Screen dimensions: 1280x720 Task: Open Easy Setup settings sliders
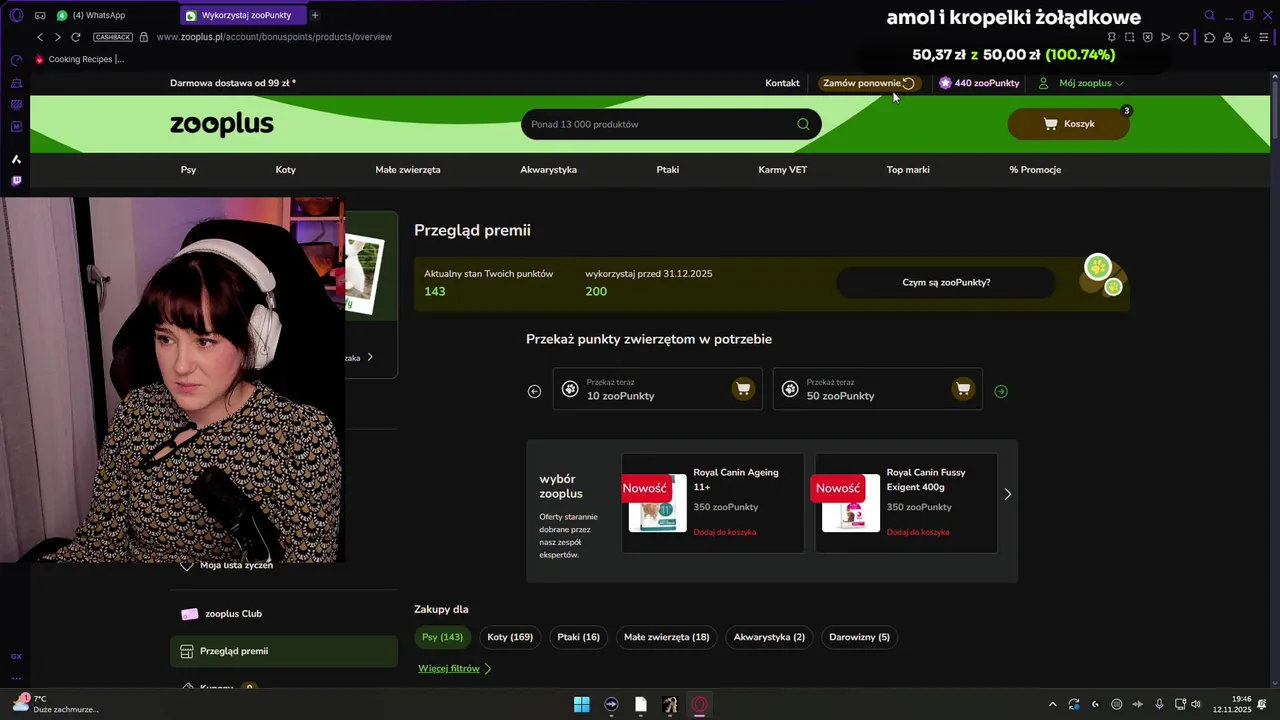coord(1263,37)
